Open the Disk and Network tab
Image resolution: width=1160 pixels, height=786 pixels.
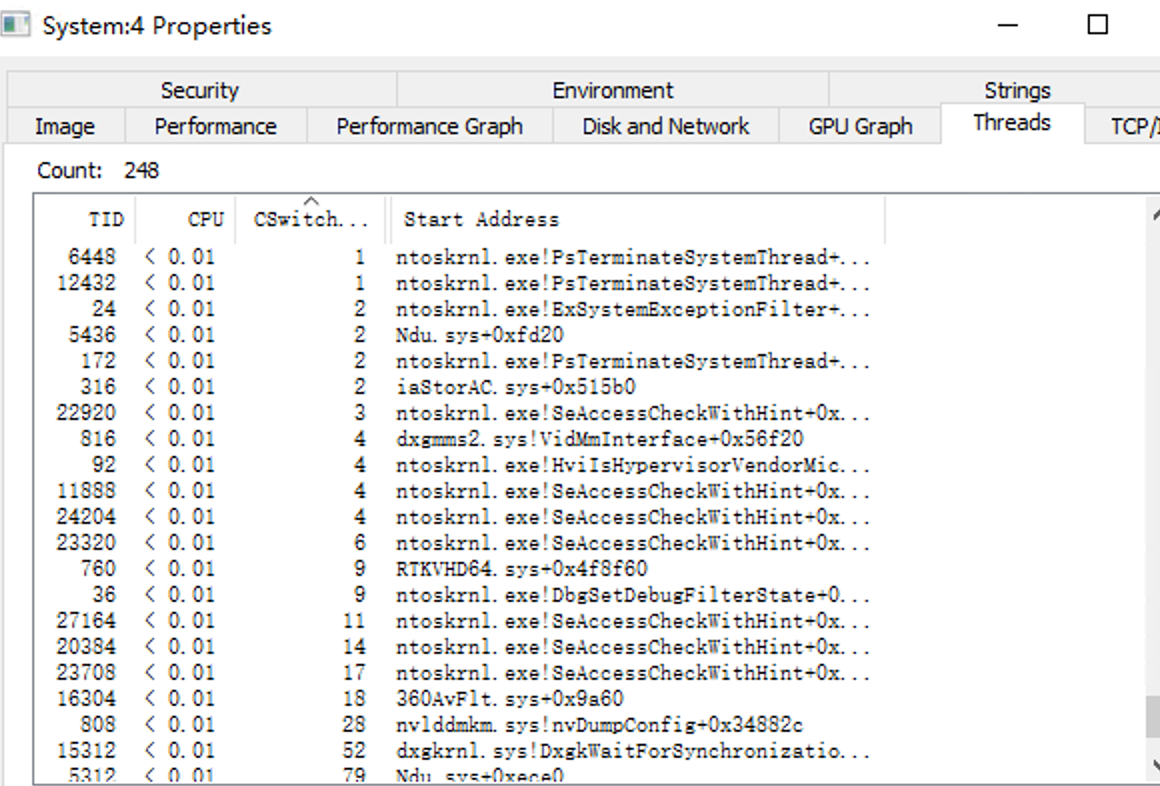pos(666,126)
